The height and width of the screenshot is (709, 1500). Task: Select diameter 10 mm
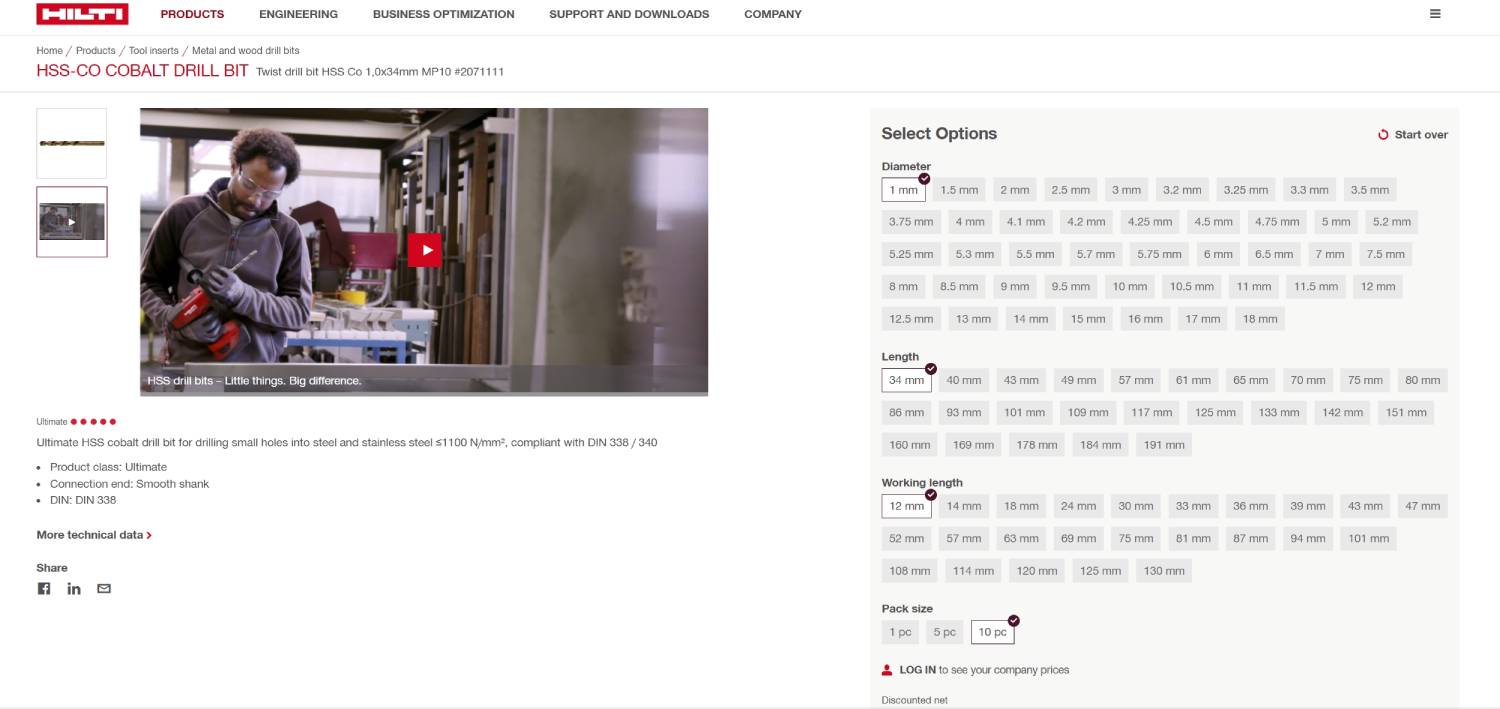click(x=1130, y=286)
